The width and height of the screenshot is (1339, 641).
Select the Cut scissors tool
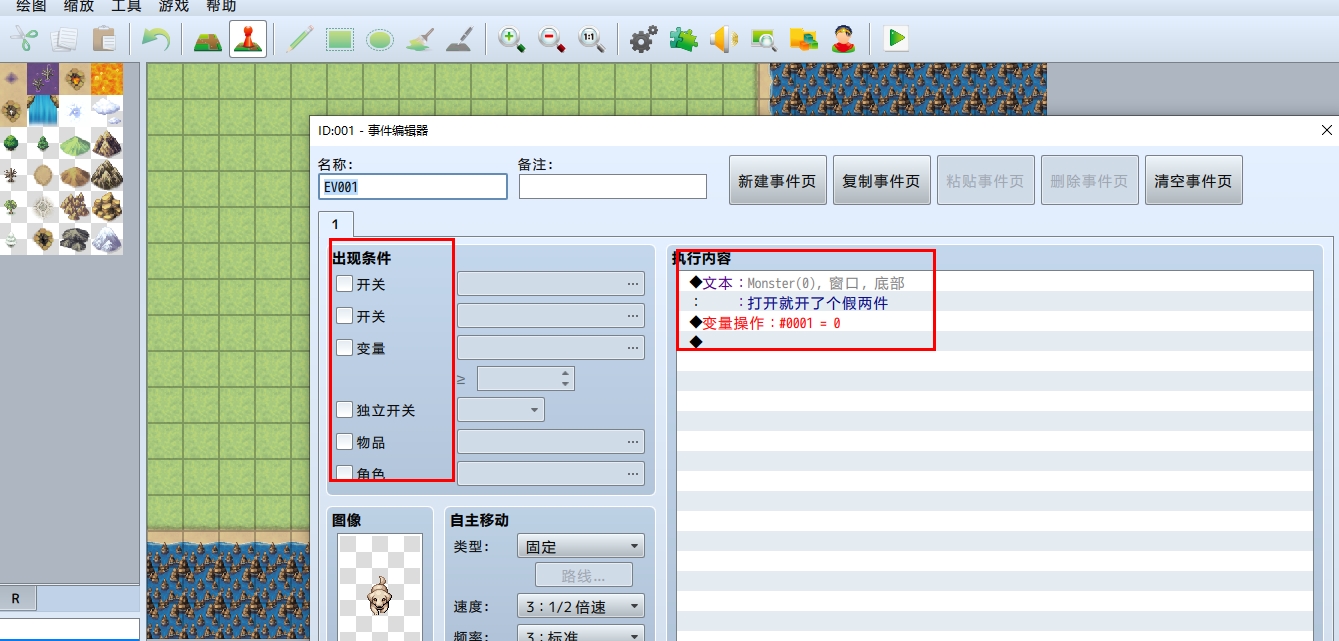[24, 39]
